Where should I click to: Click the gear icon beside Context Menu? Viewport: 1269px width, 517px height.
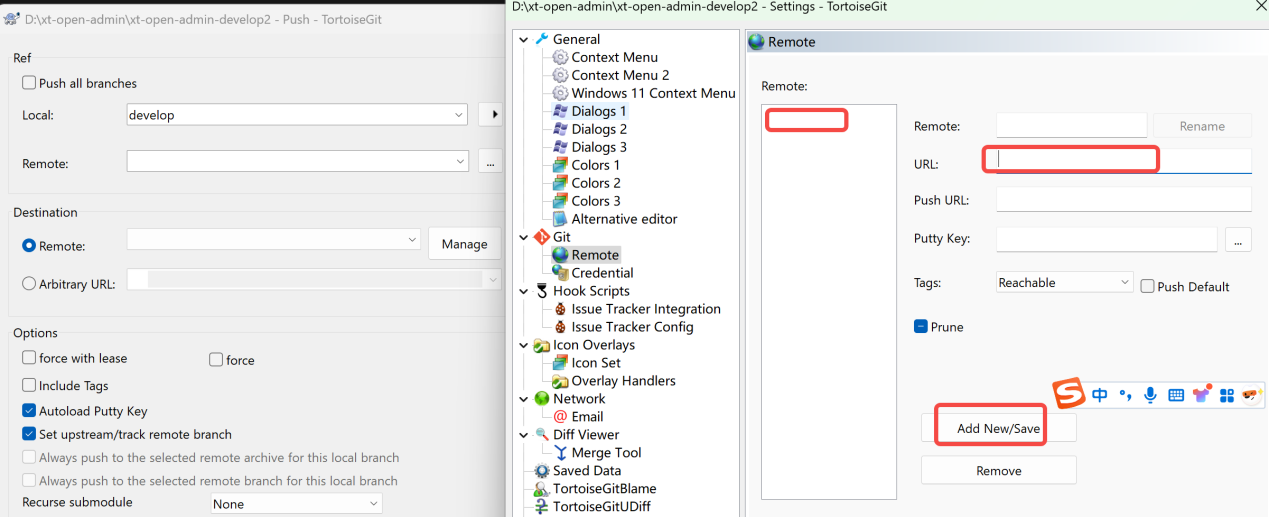pyautogui.click(x=560, y=57)
